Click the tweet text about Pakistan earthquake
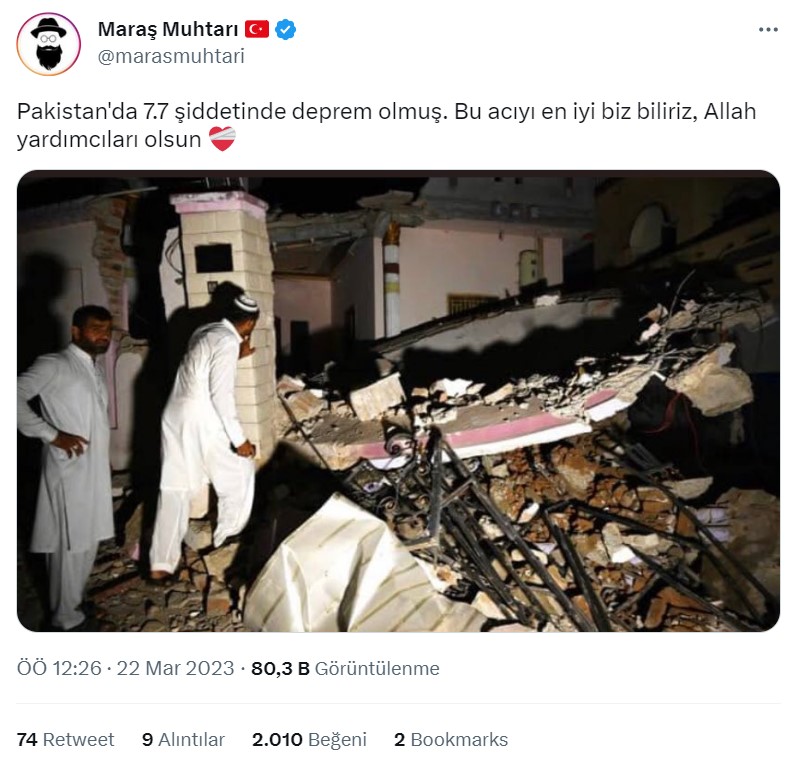 [386, 125]
